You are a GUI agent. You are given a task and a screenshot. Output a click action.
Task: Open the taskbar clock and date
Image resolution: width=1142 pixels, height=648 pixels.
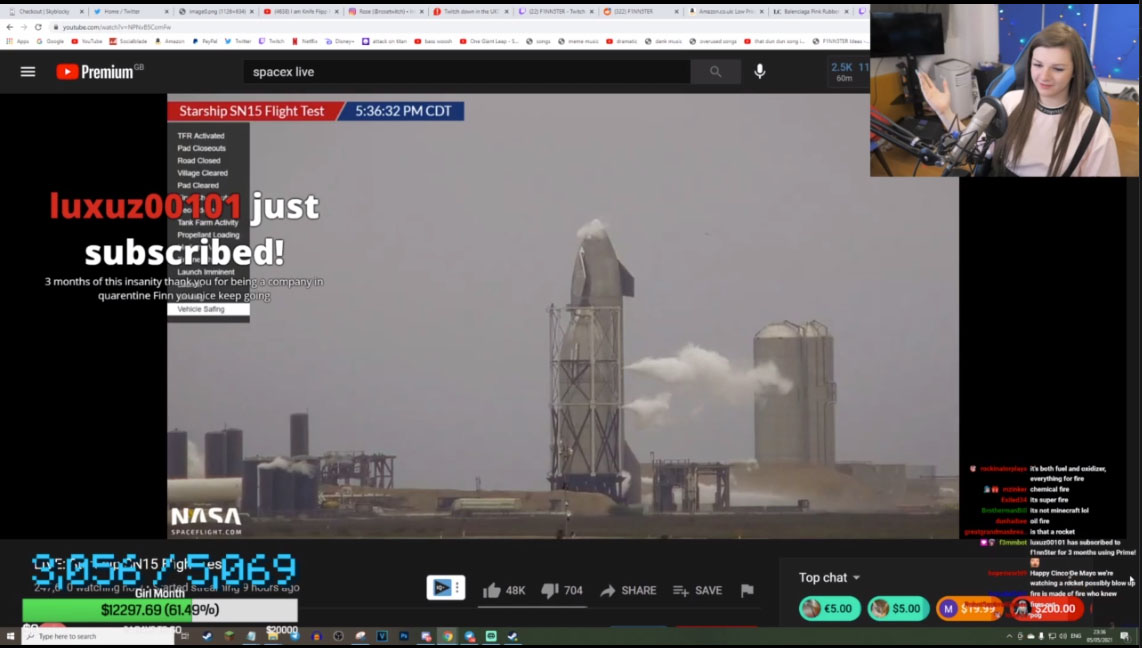tap(1100, 636)
